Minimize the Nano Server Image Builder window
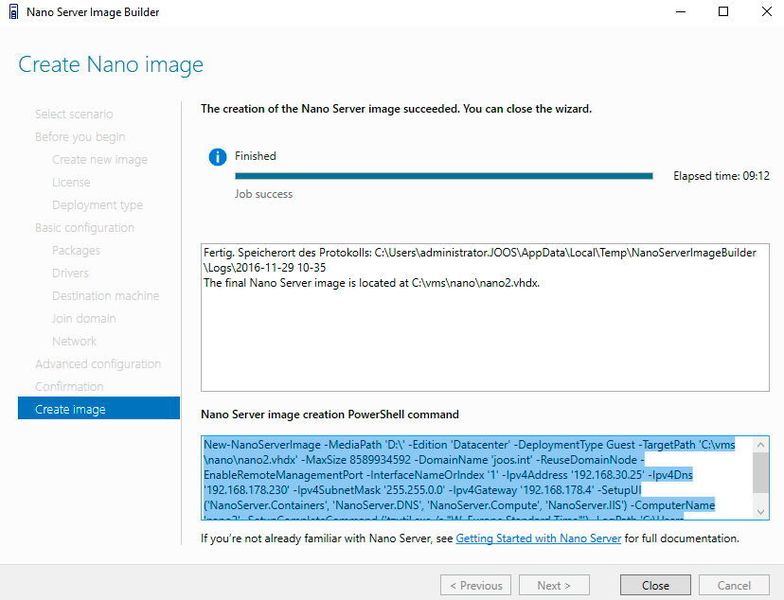 coord(680,12)
